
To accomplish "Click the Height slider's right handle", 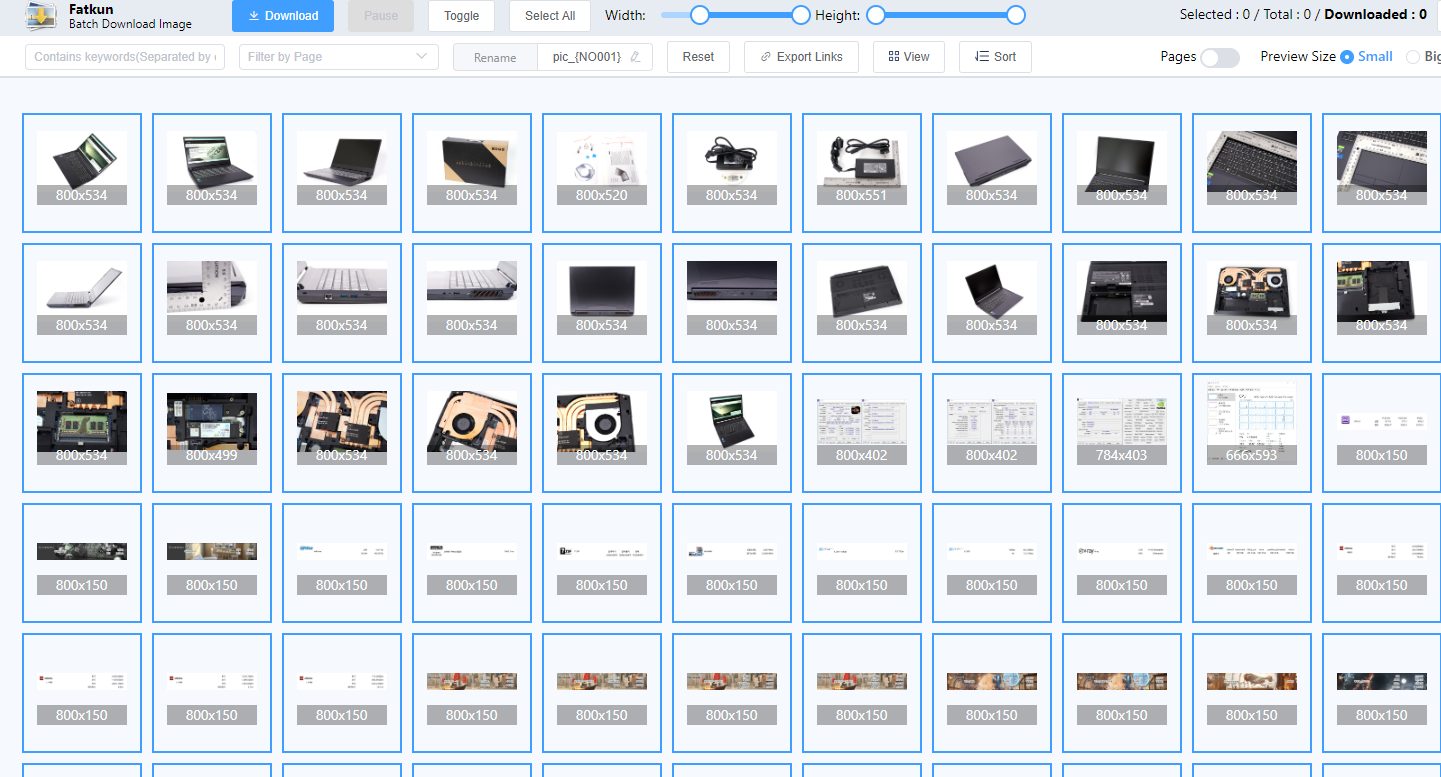I will [x=1016, y=15].
